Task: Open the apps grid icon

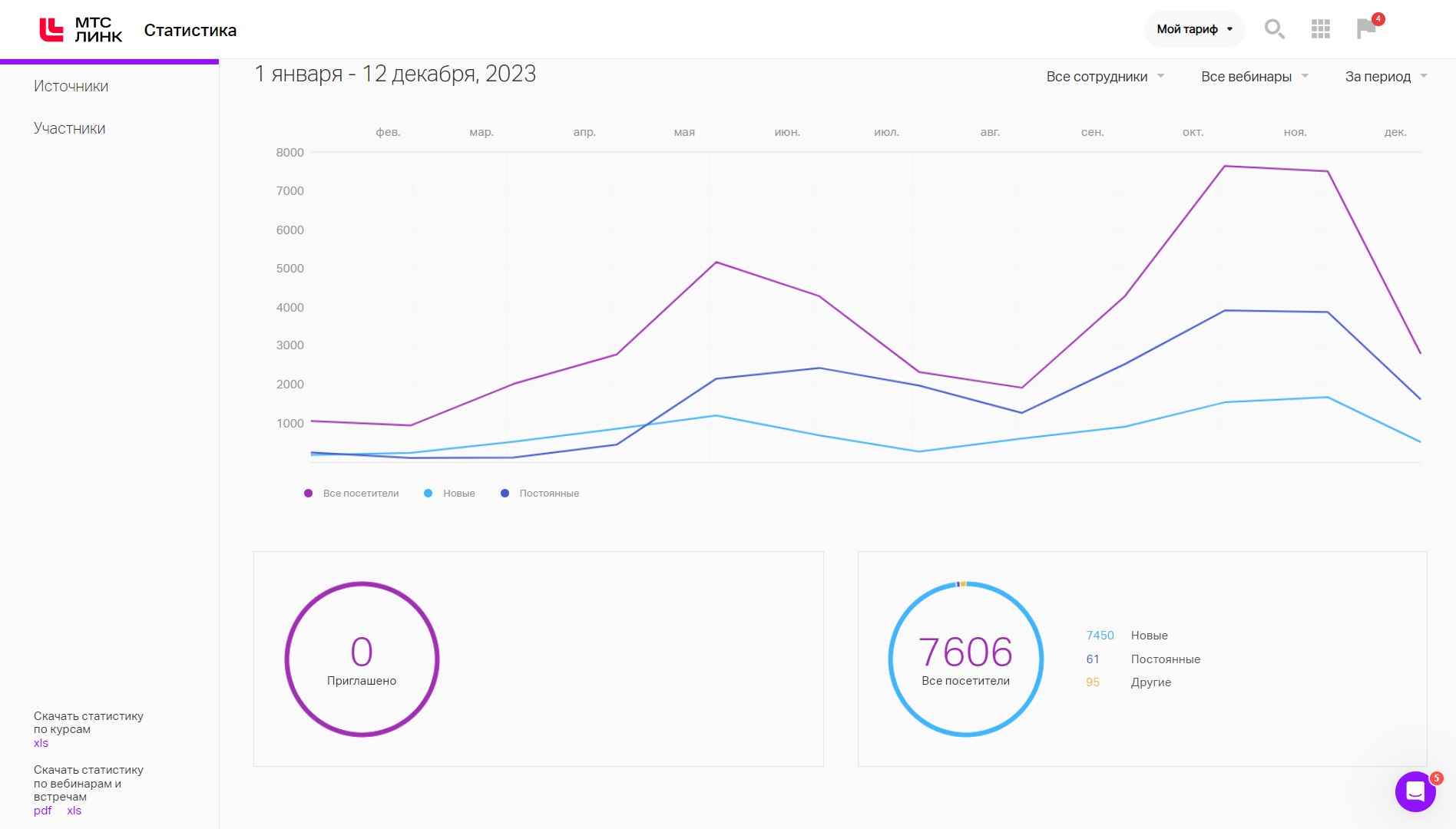Action: 1321,29
